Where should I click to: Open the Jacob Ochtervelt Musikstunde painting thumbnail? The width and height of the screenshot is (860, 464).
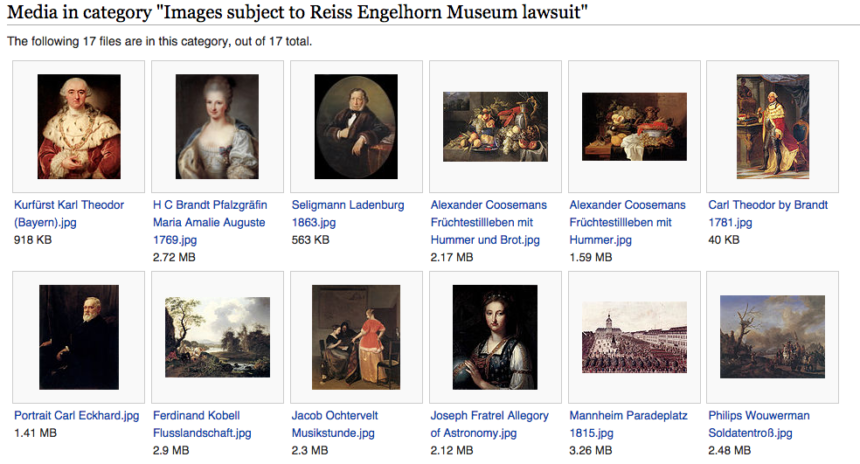point(356,337)
